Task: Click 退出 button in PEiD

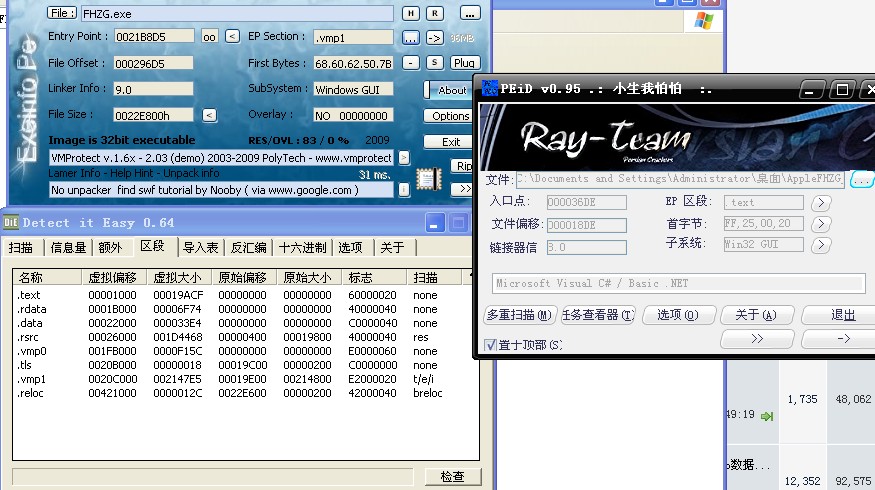Action: [x=840, y=315]
